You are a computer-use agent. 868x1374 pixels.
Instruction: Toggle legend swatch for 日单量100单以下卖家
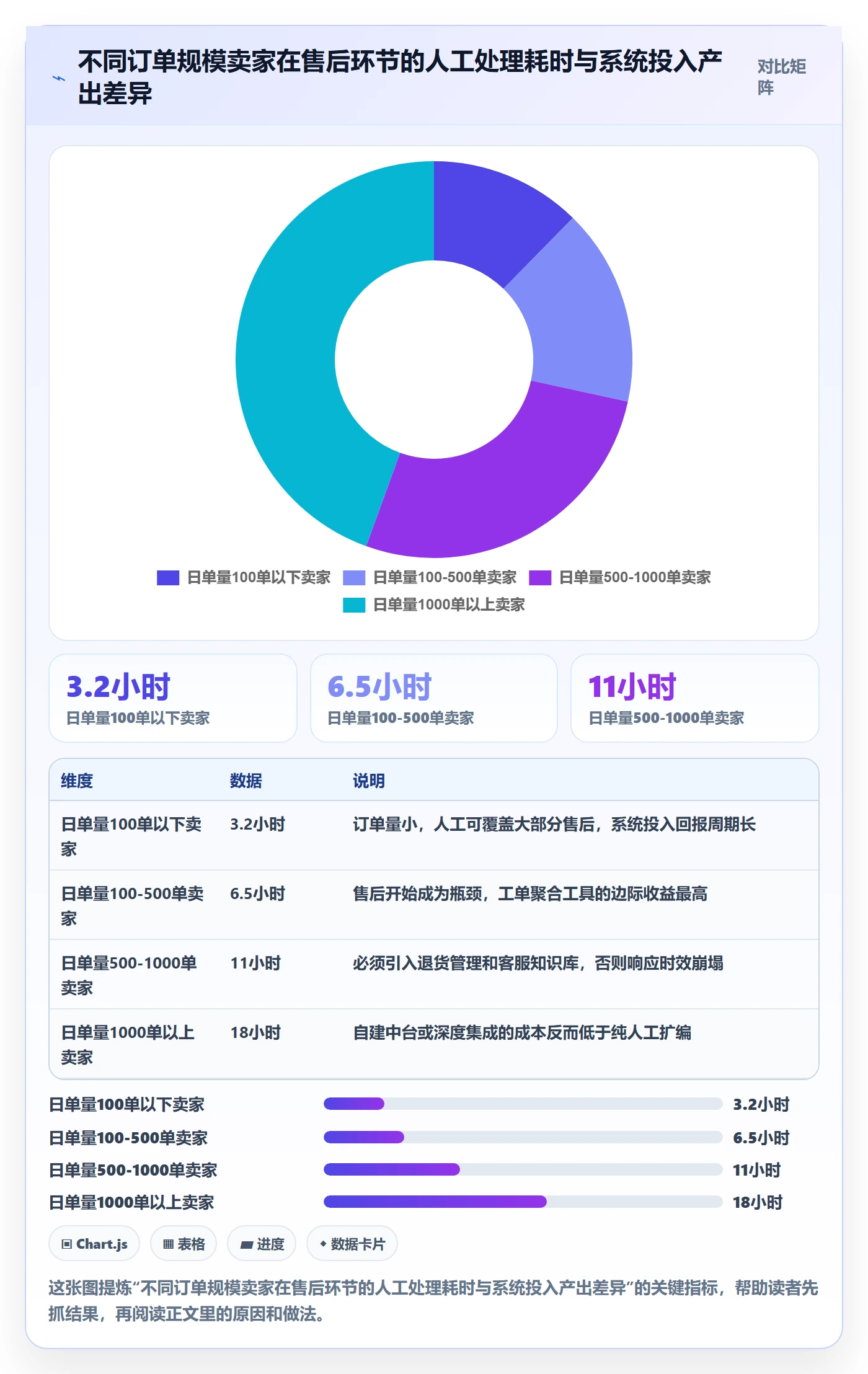(168, 578)
